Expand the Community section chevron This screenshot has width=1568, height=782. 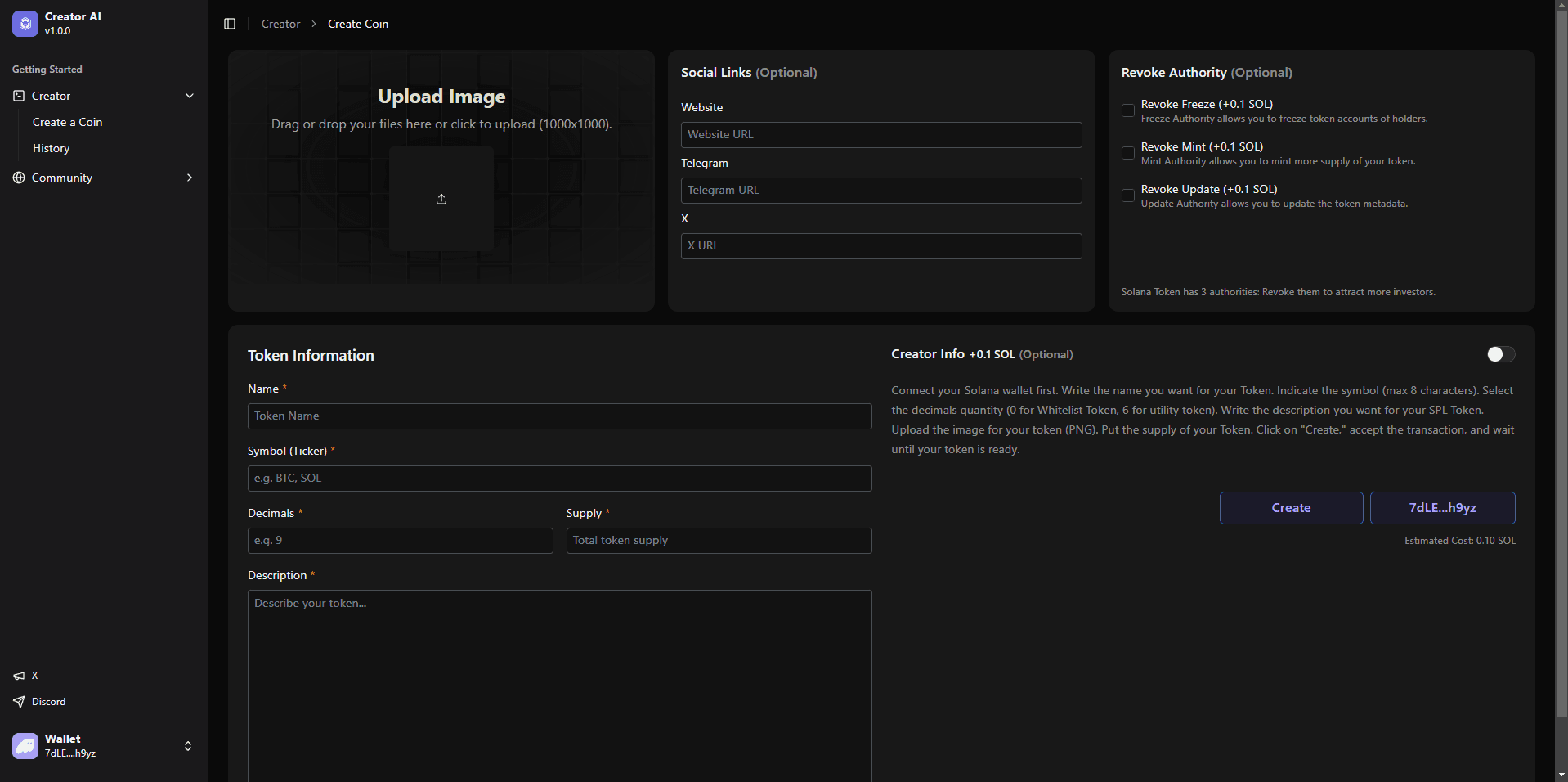(190, 178)
